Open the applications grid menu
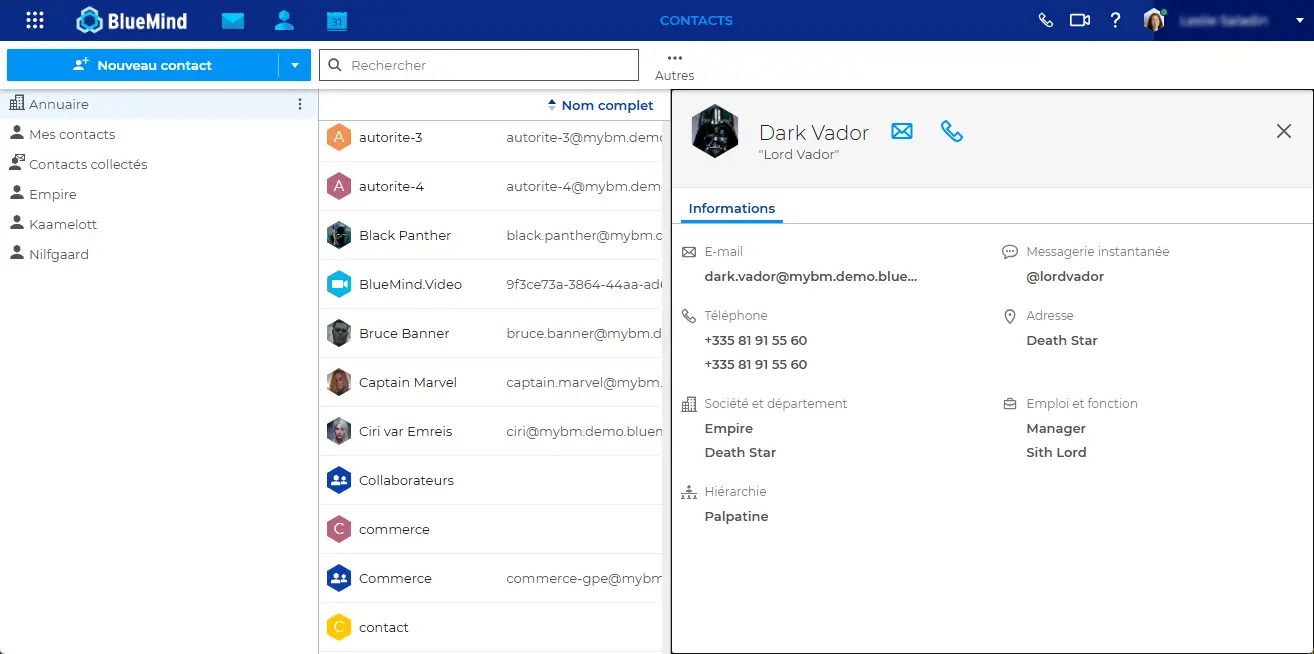This screenshot has height=654, width=1314. (x=35, y=20)
